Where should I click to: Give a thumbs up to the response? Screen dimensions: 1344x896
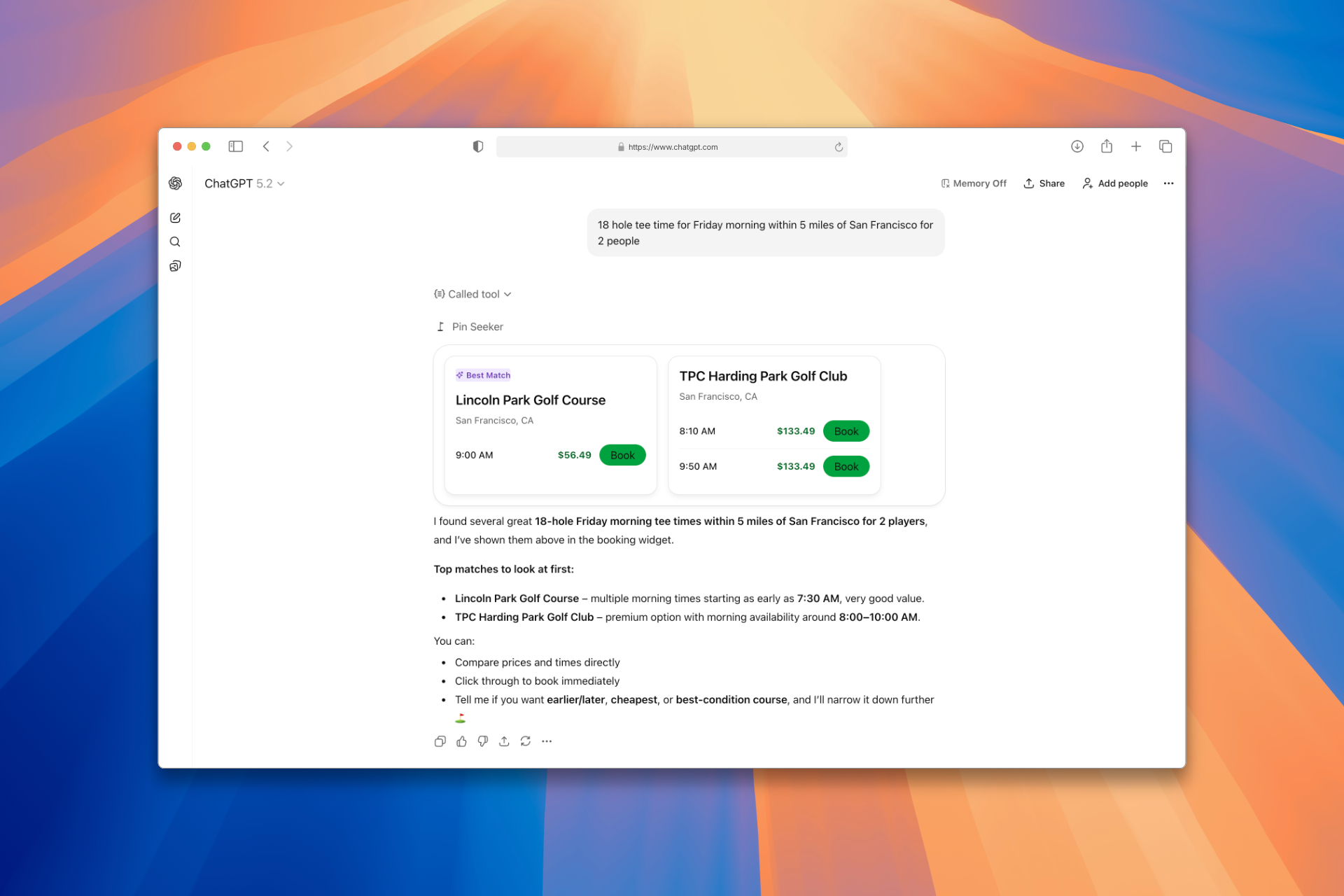[461, 741]
